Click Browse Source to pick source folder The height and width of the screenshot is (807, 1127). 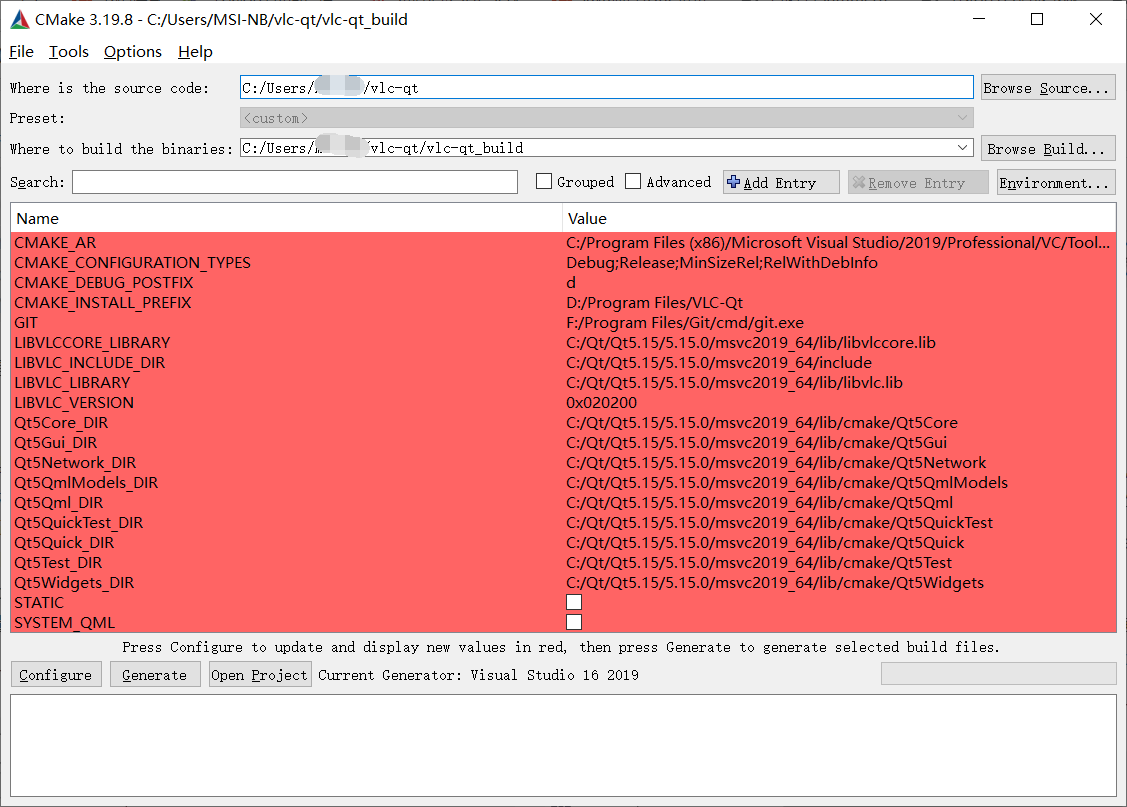tap(1047, 87)
